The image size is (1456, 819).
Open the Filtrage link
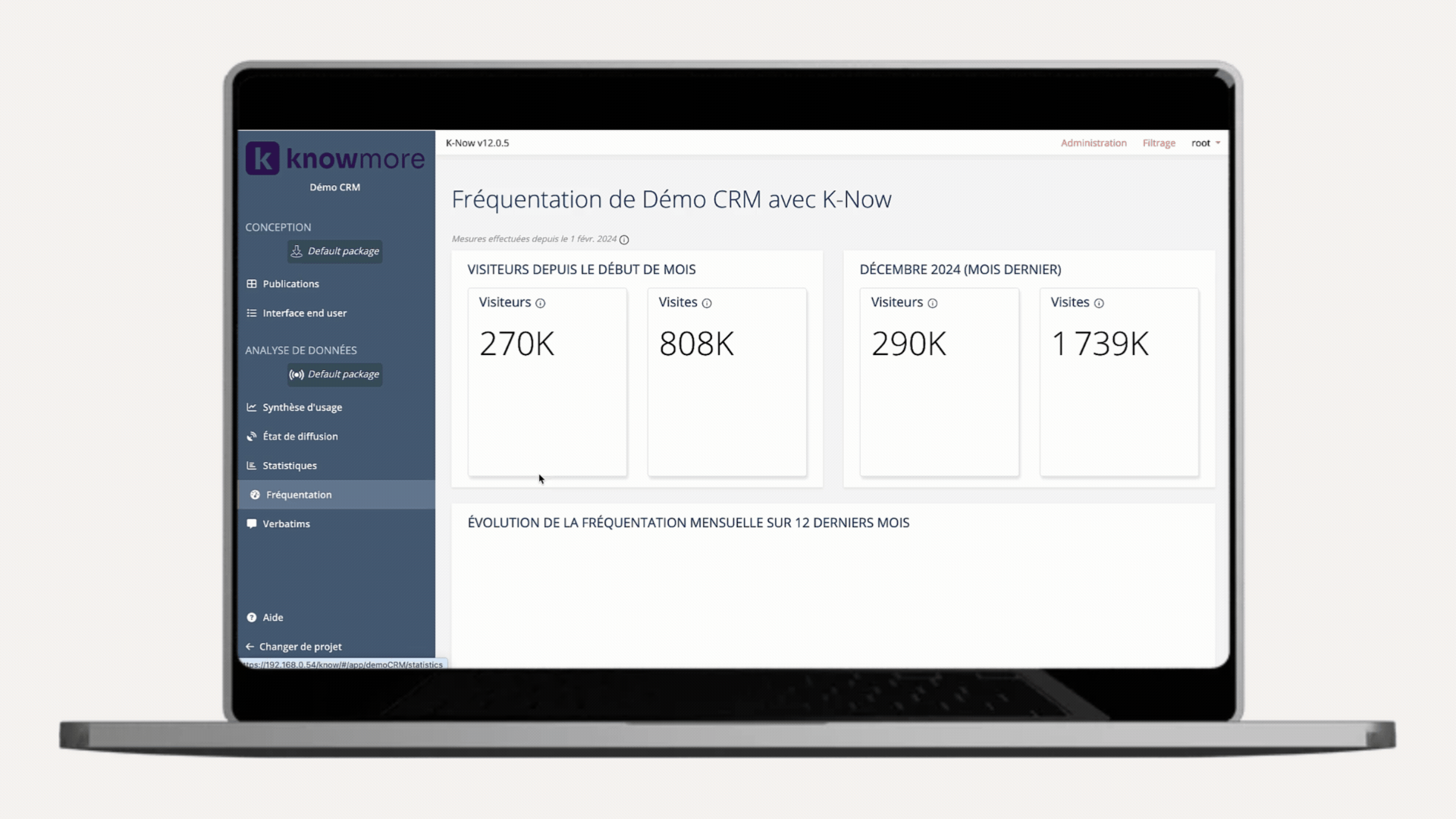[1159, 143]
